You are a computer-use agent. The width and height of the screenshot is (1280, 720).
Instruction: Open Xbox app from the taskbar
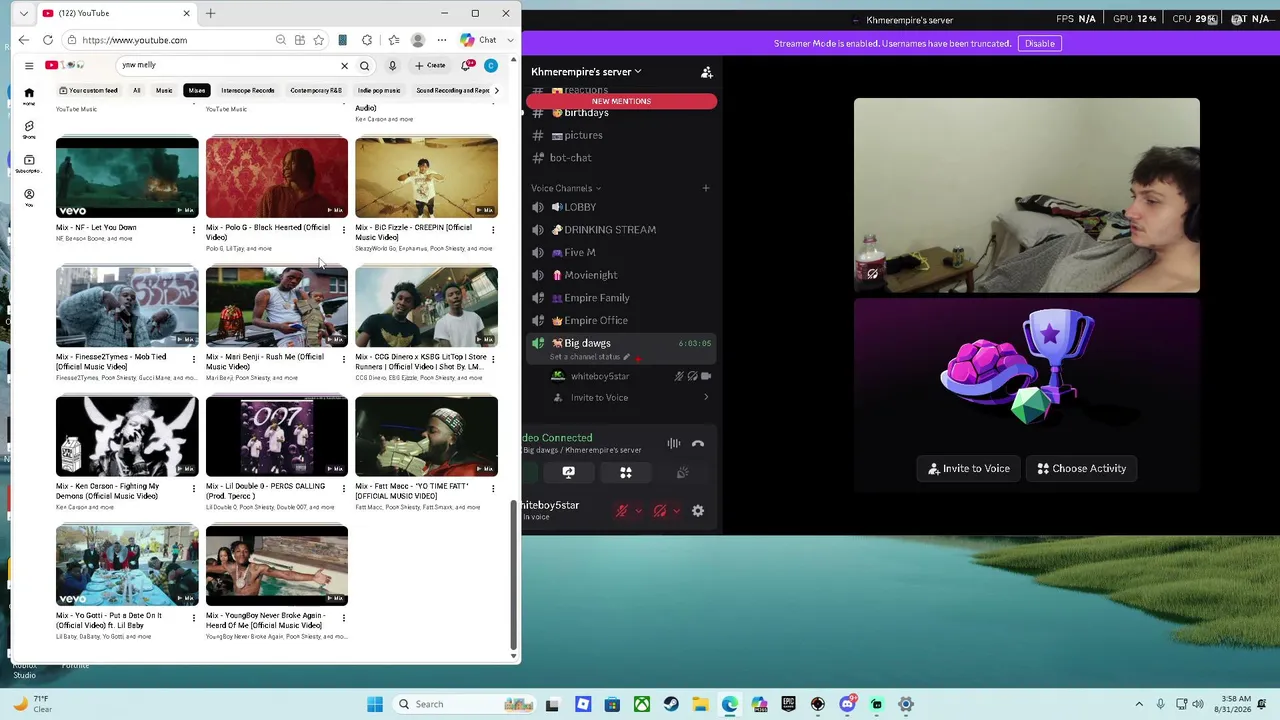642,704
